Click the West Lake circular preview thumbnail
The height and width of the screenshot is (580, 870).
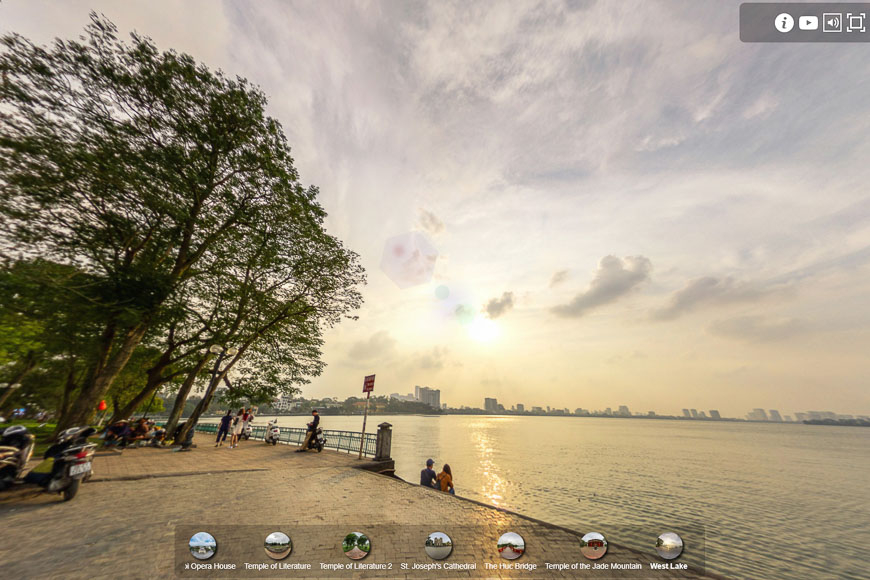click(668, 546)
